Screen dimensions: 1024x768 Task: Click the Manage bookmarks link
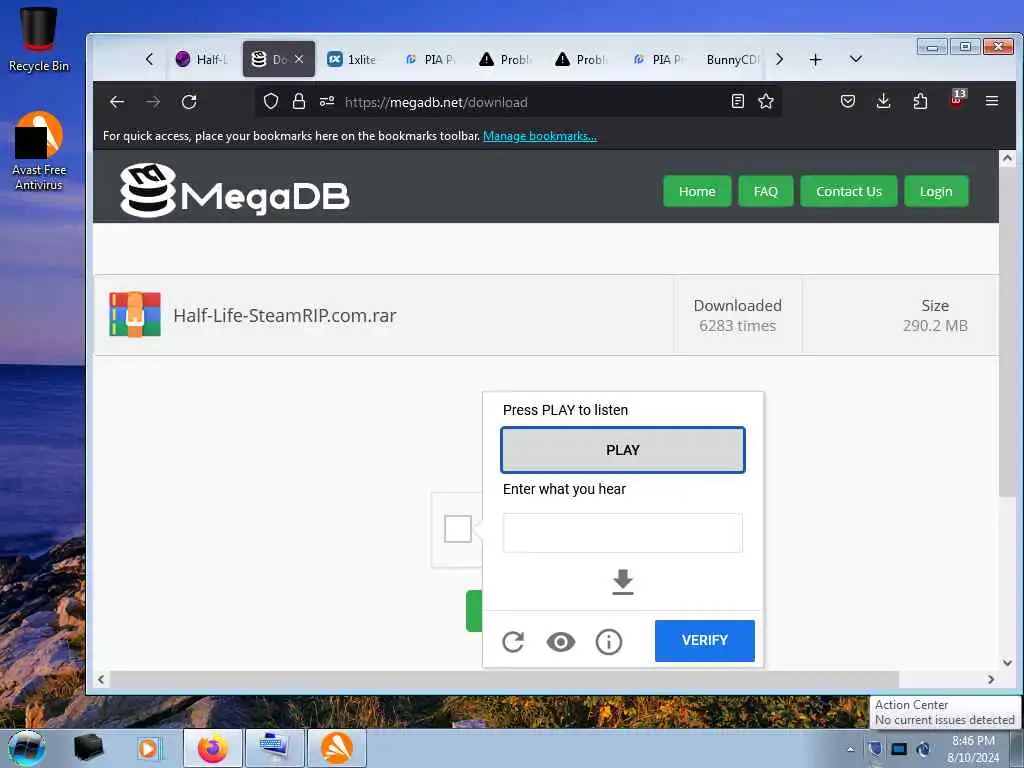pyautogui.click(x=539, y=136)
